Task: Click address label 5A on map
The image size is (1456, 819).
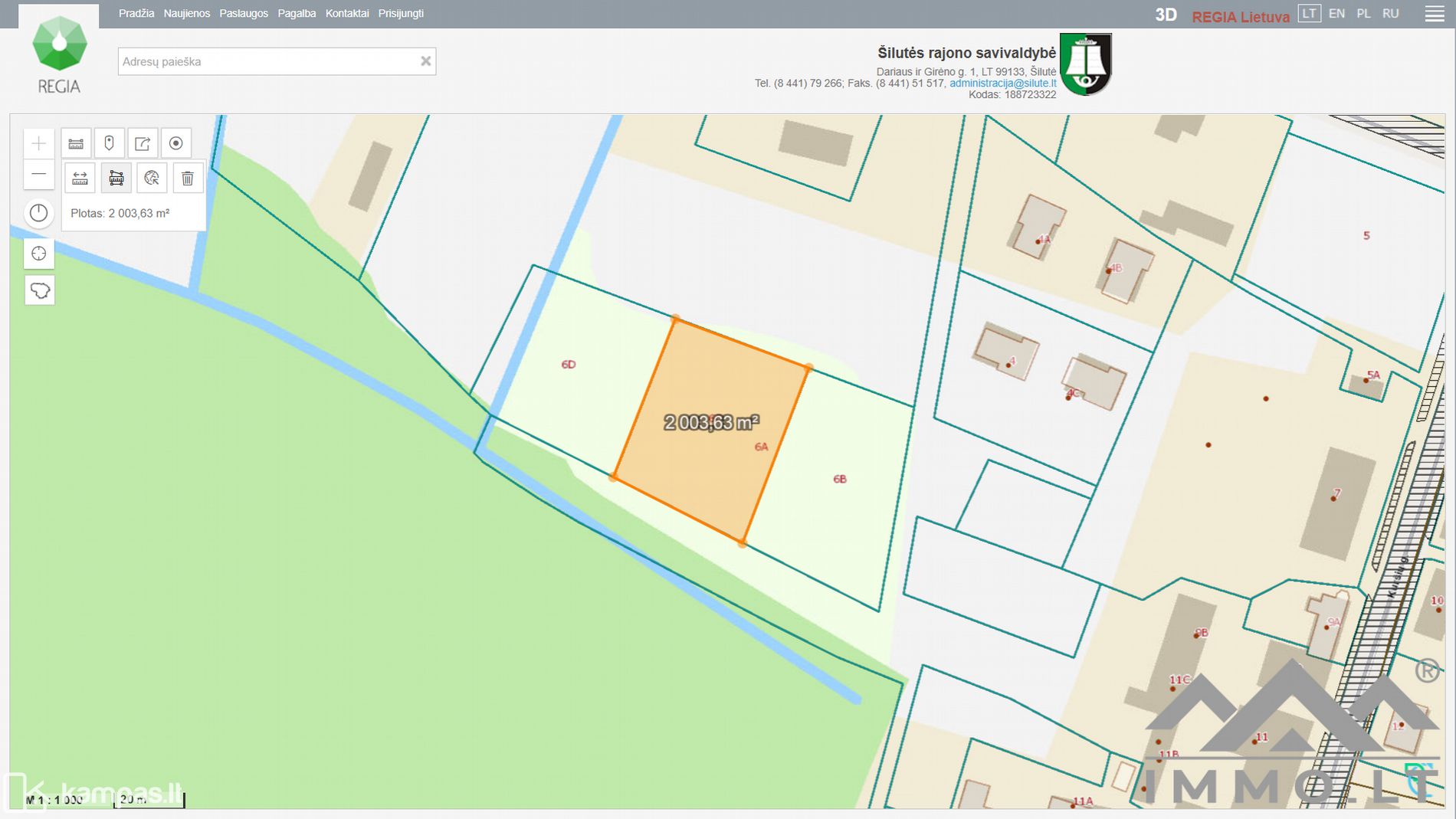Action: (x=1373, y=375)
